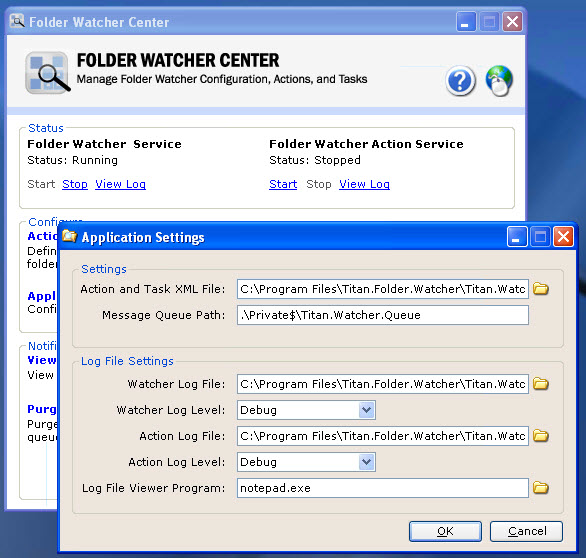586x558 pixels.
Task: Browse for Action and Task XML File
Action: pos(540,289)
